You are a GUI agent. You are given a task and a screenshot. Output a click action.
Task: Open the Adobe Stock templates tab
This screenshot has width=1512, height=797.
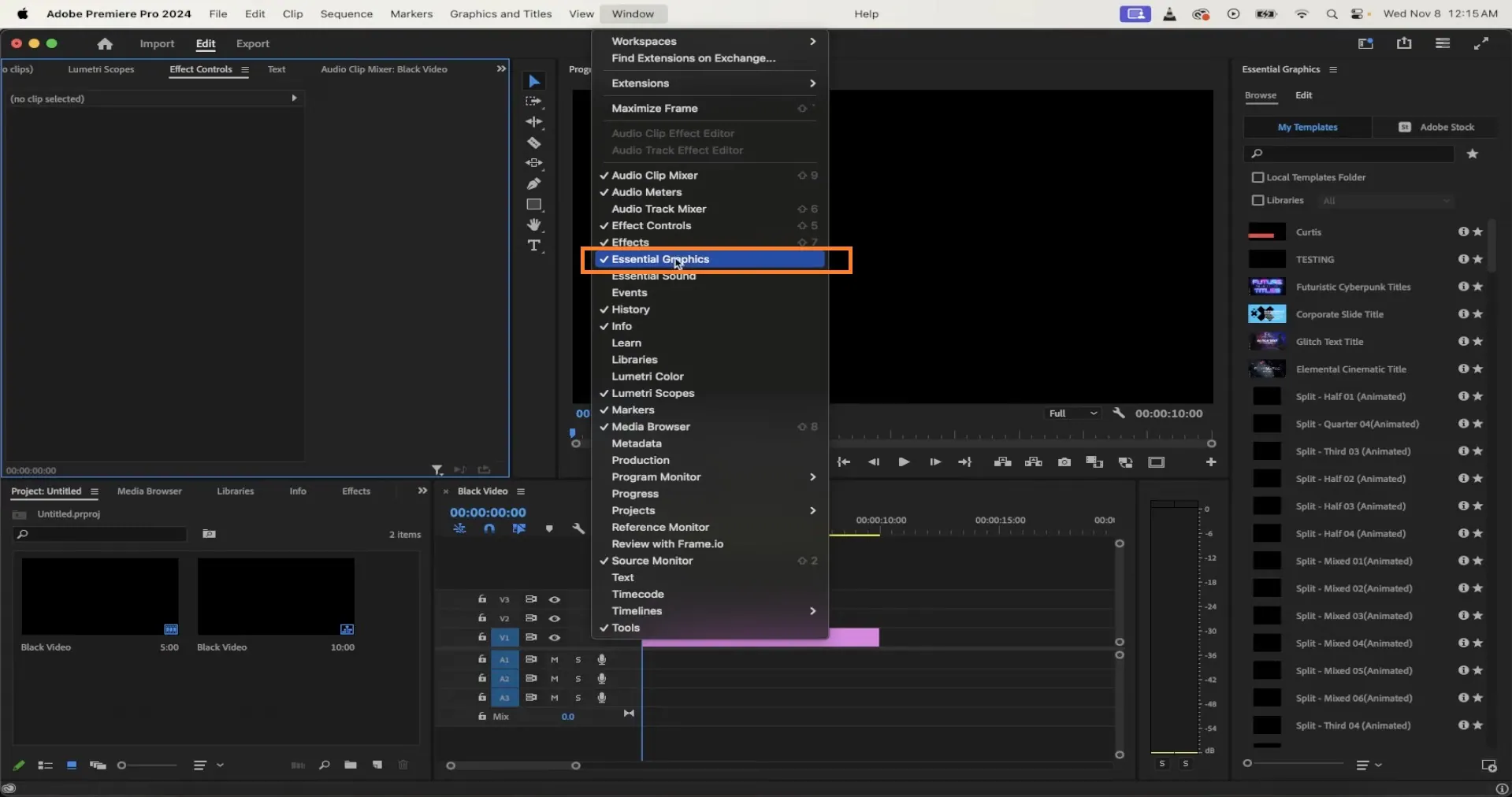pos(1436,127)
